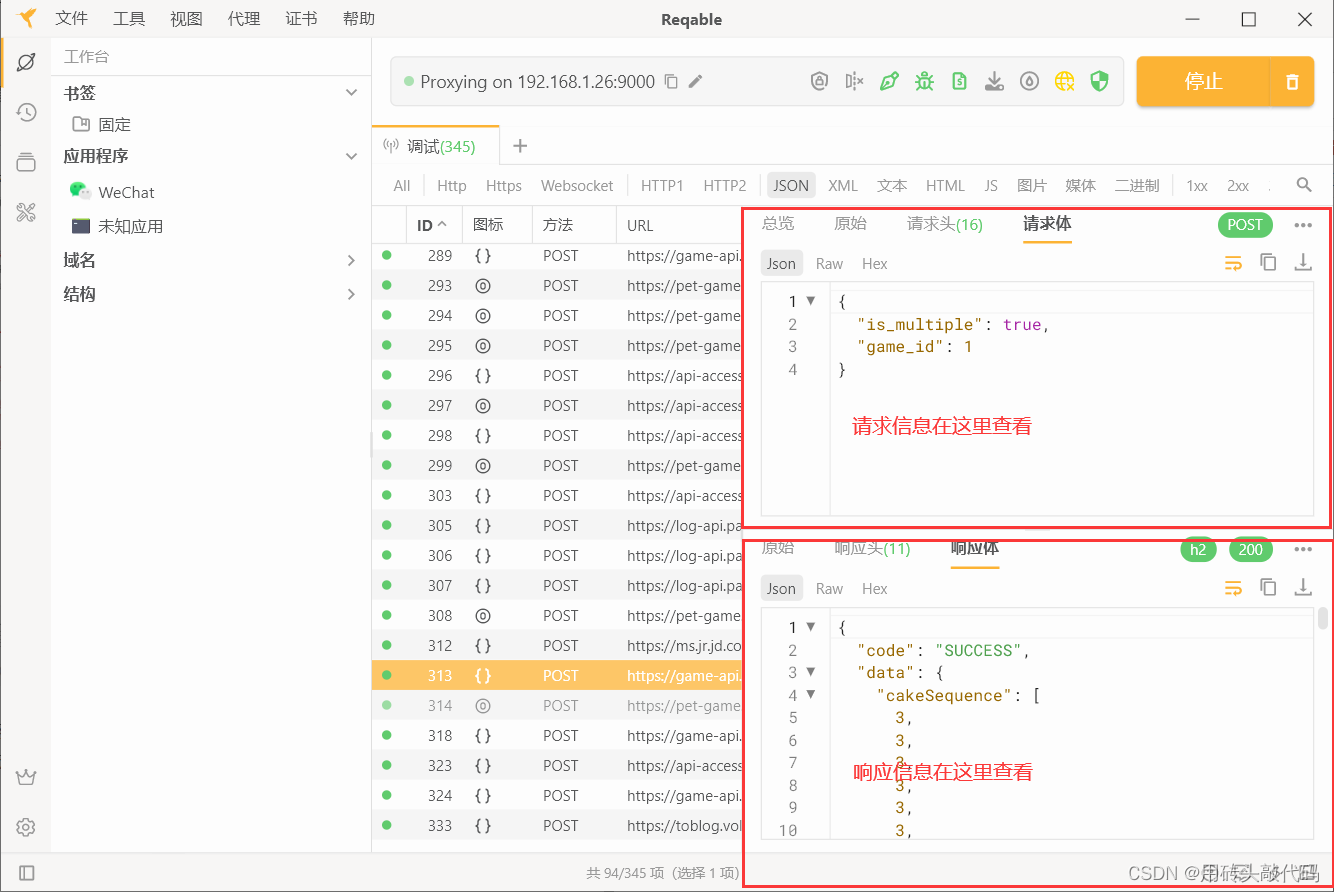Switch to the 请求头(16) tab
This screenshot has width=1334, height=892.
[x=945, y=224]
